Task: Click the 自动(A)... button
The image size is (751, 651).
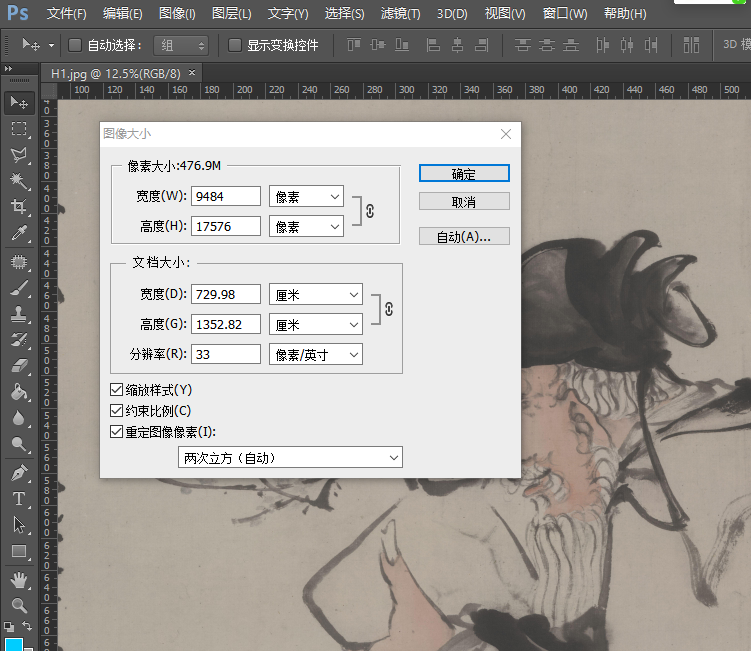Action: click(464, 236)
